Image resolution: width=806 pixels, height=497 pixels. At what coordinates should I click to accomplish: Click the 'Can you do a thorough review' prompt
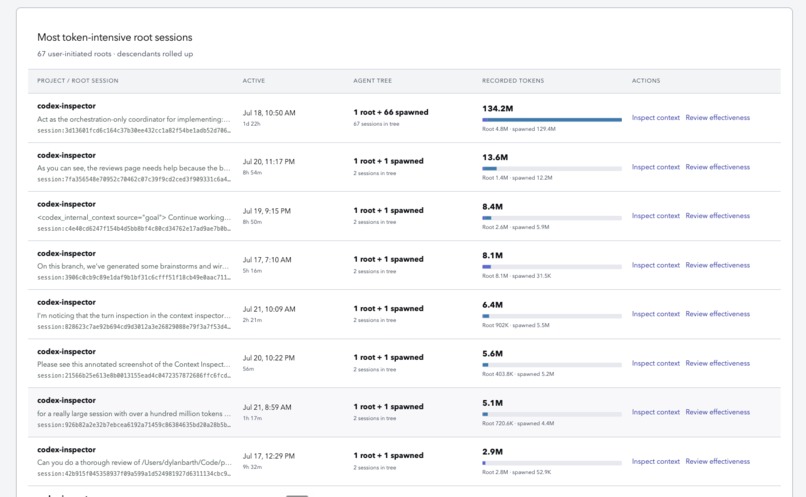coord(134,463)
